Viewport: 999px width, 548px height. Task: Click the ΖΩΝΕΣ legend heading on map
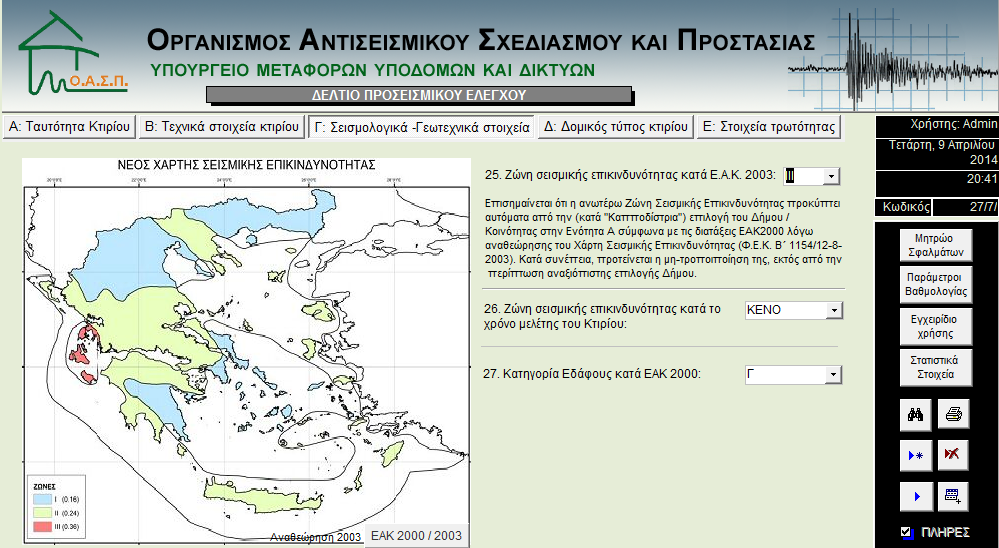(44, 486)
